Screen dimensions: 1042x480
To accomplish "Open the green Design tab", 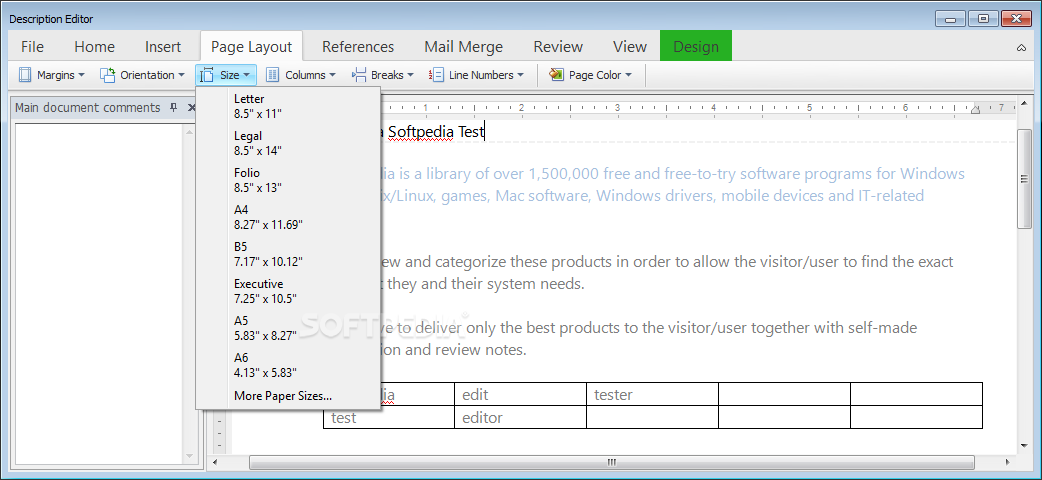I will click(696, 46).
